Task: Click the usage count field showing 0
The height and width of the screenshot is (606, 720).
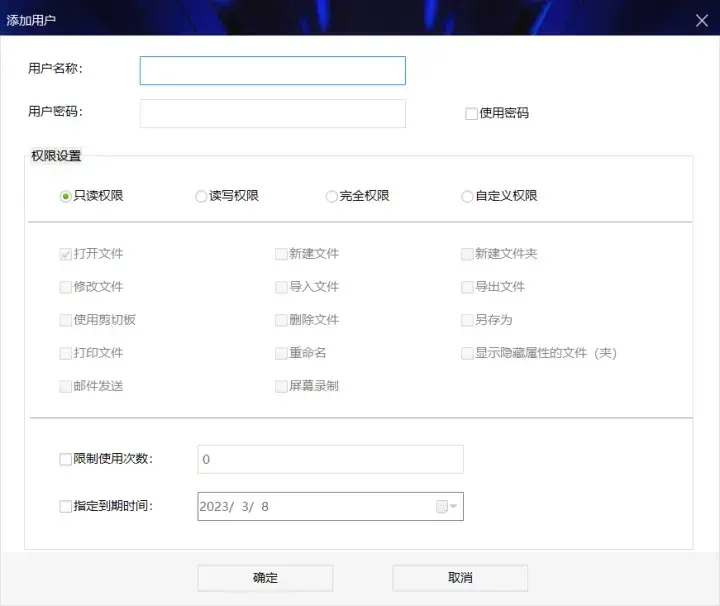Action: click(330, 460)
